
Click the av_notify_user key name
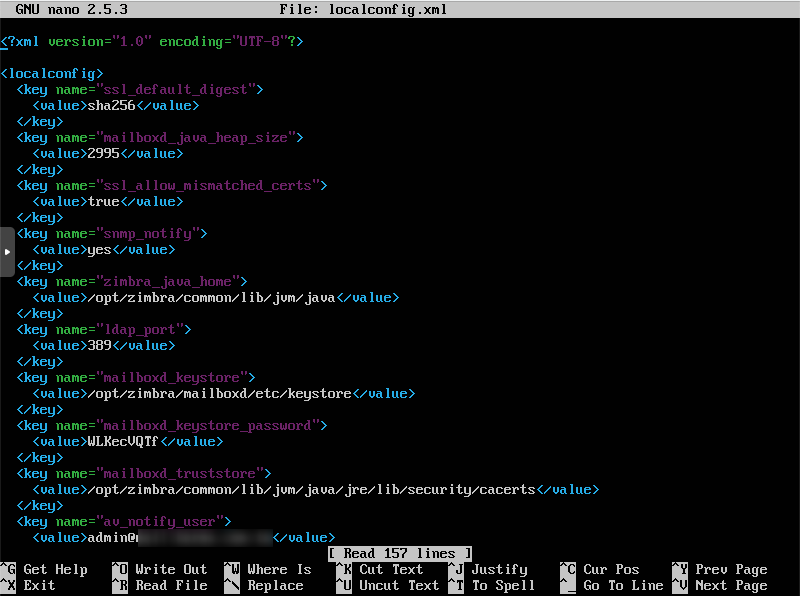point(160,522)
